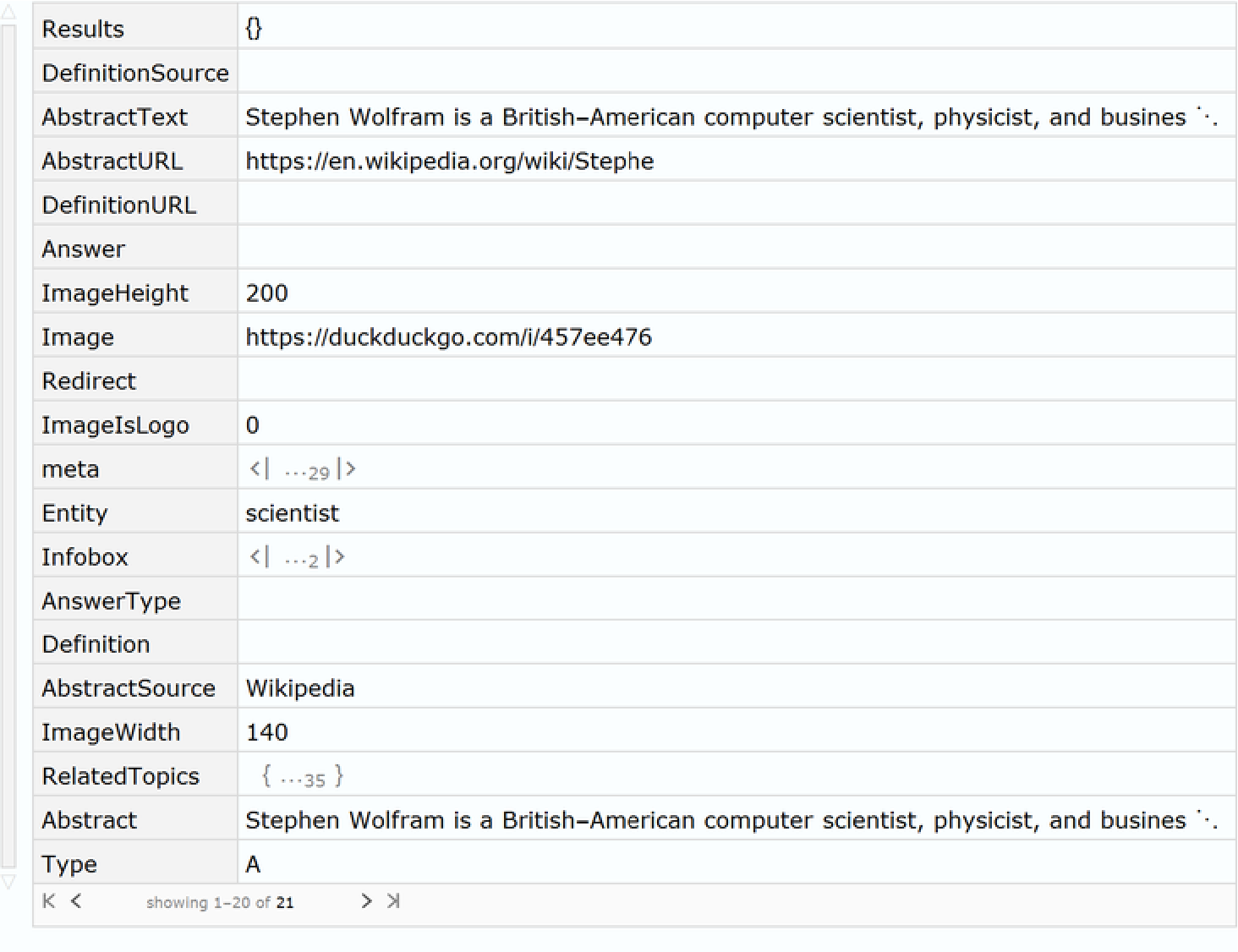Select the Entity key label

point(74,513)
